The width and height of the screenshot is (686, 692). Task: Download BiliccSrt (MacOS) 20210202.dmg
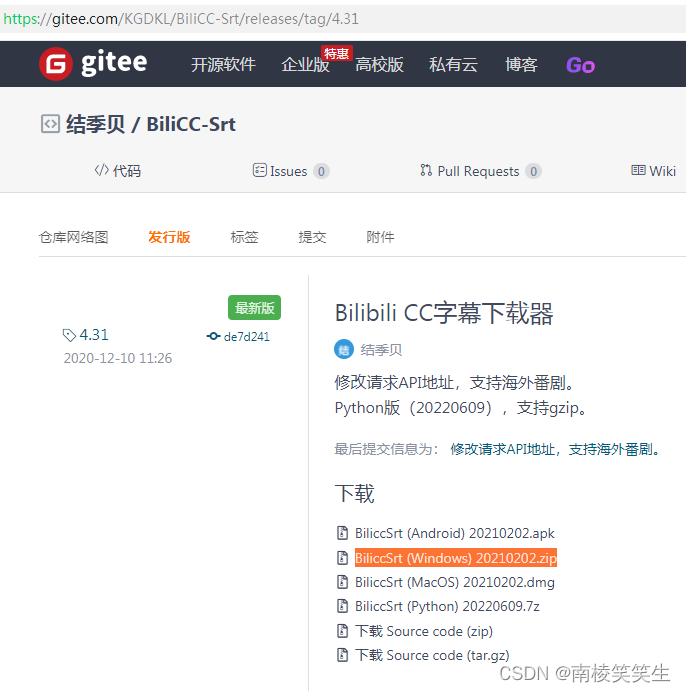(455, 582)
